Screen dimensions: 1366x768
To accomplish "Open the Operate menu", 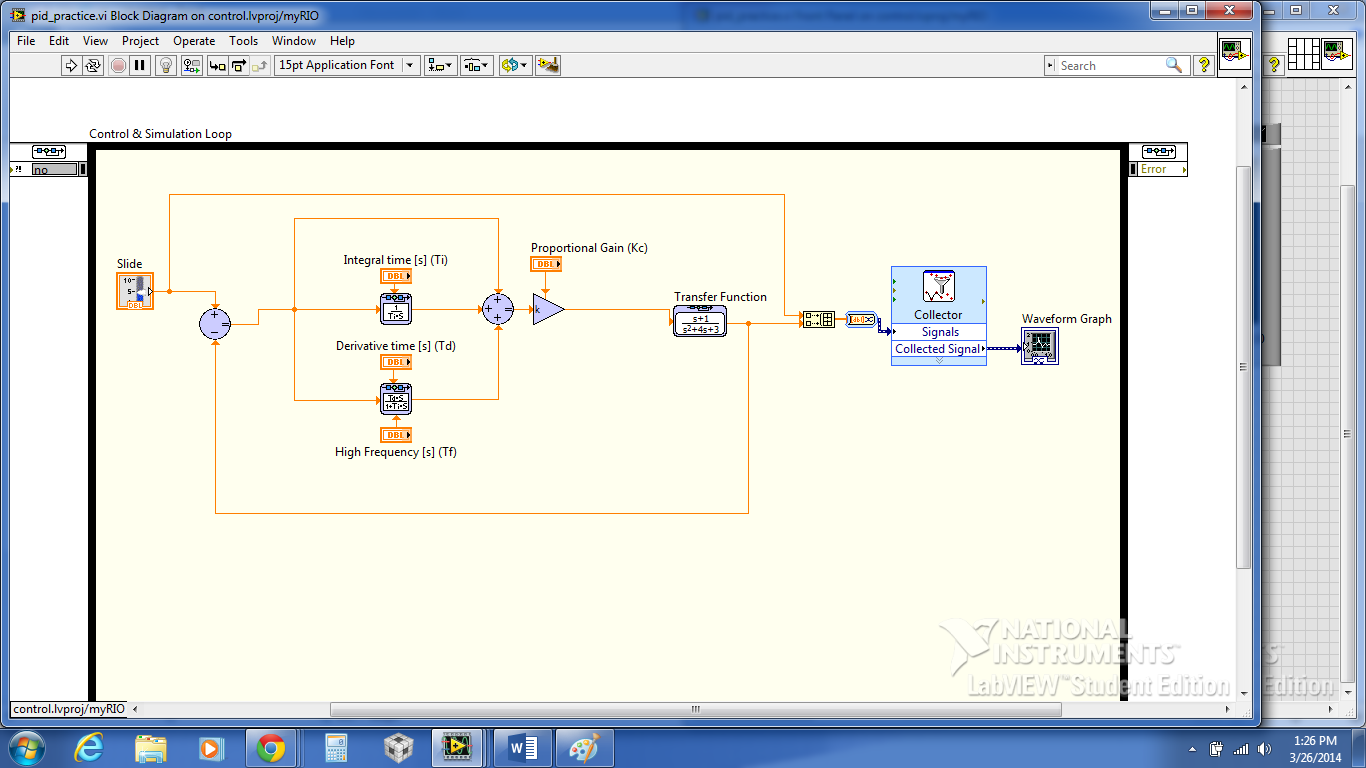I will point(194,41).
